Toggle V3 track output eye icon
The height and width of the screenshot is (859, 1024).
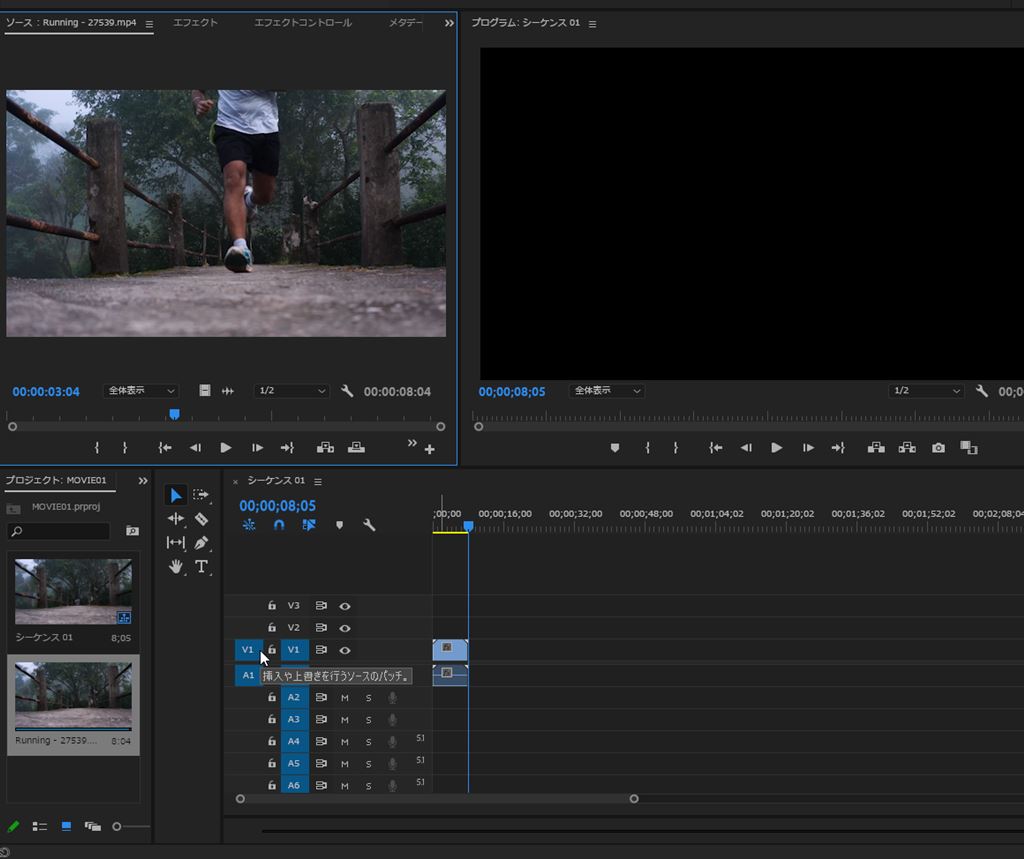[x=345, y=606]
